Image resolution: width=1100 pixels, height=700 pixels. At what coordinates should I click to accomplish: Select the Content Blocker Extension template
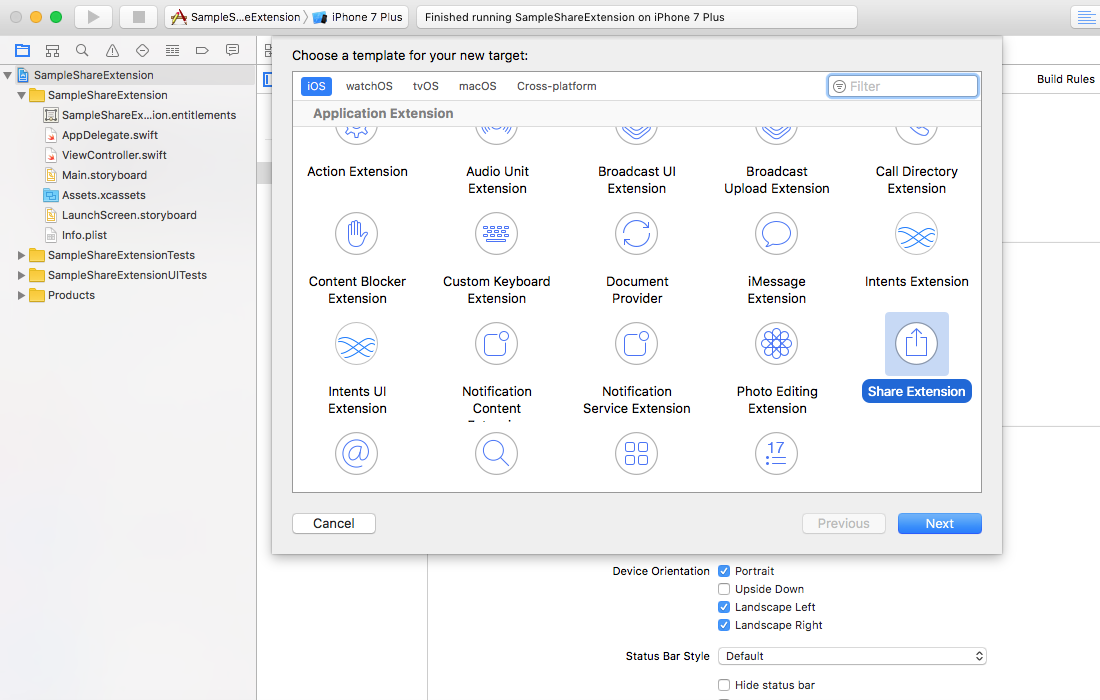point(356,234)
